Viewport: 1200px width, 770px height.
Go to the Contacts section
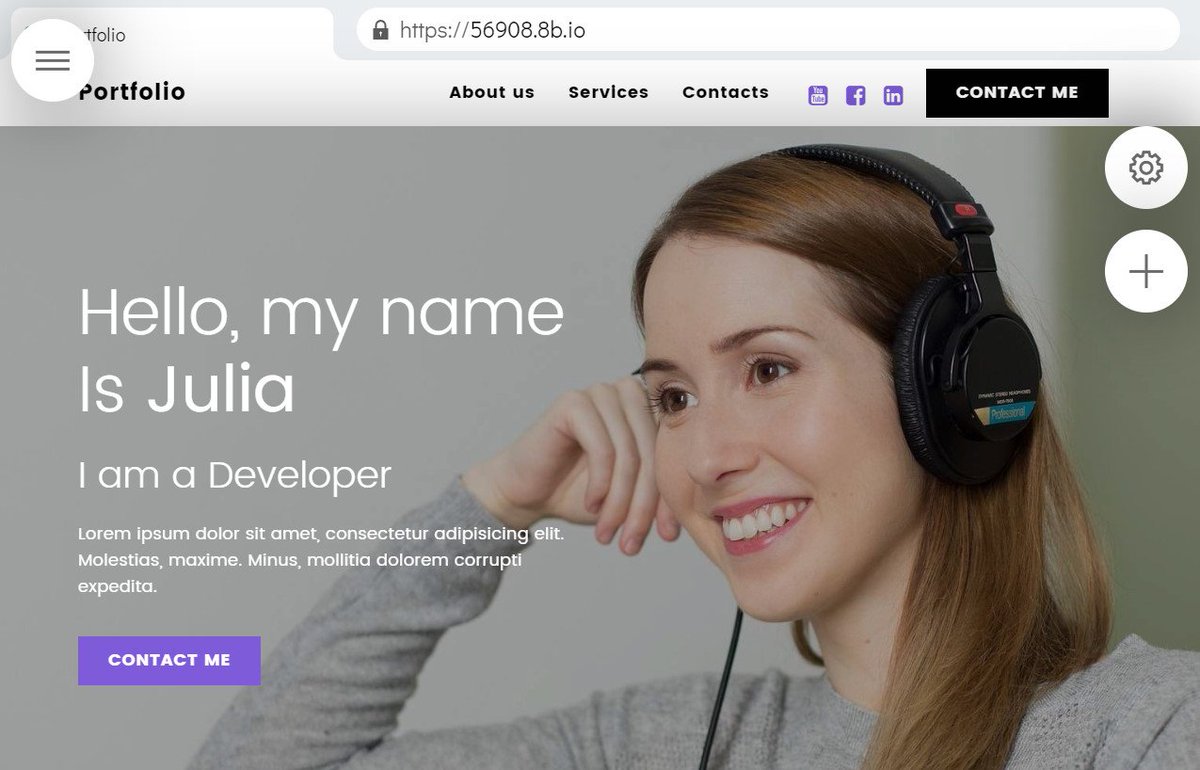tap(726, 92)
